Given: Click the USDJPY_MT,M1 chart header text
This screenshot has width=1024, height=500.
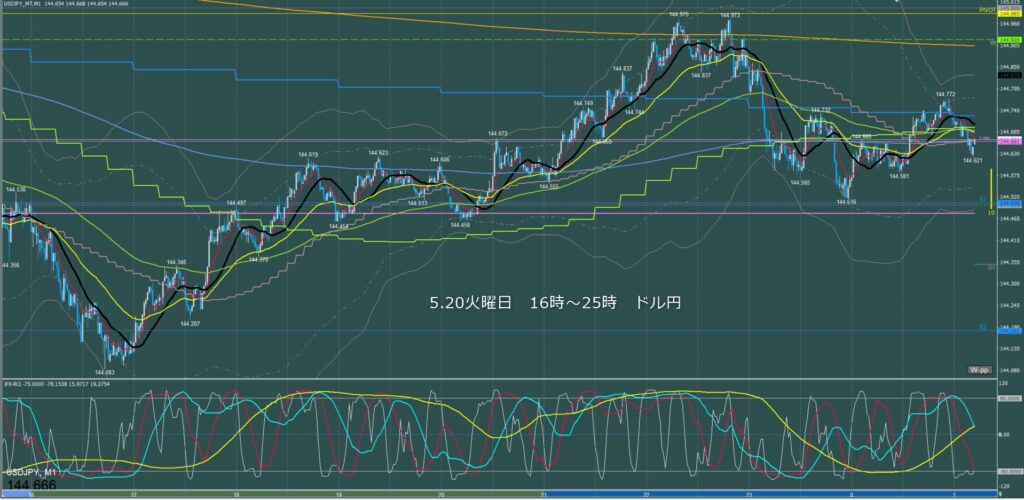Looking at the screenshot, I should click(64, 4).
